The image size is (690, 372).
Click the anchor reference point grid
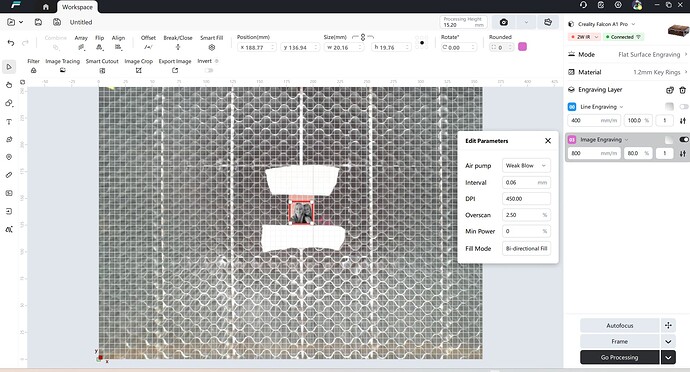[x=422, y=43]
